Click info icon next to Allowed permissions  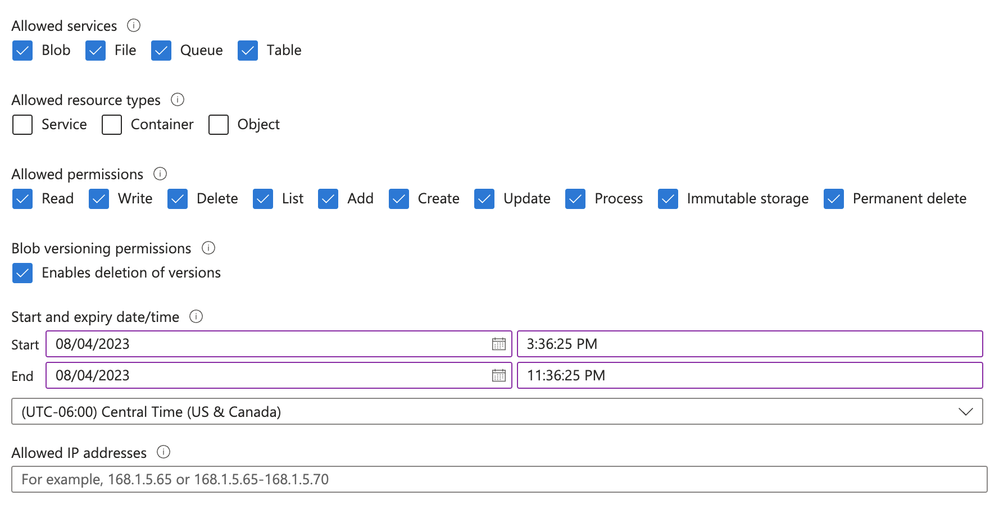161,173
